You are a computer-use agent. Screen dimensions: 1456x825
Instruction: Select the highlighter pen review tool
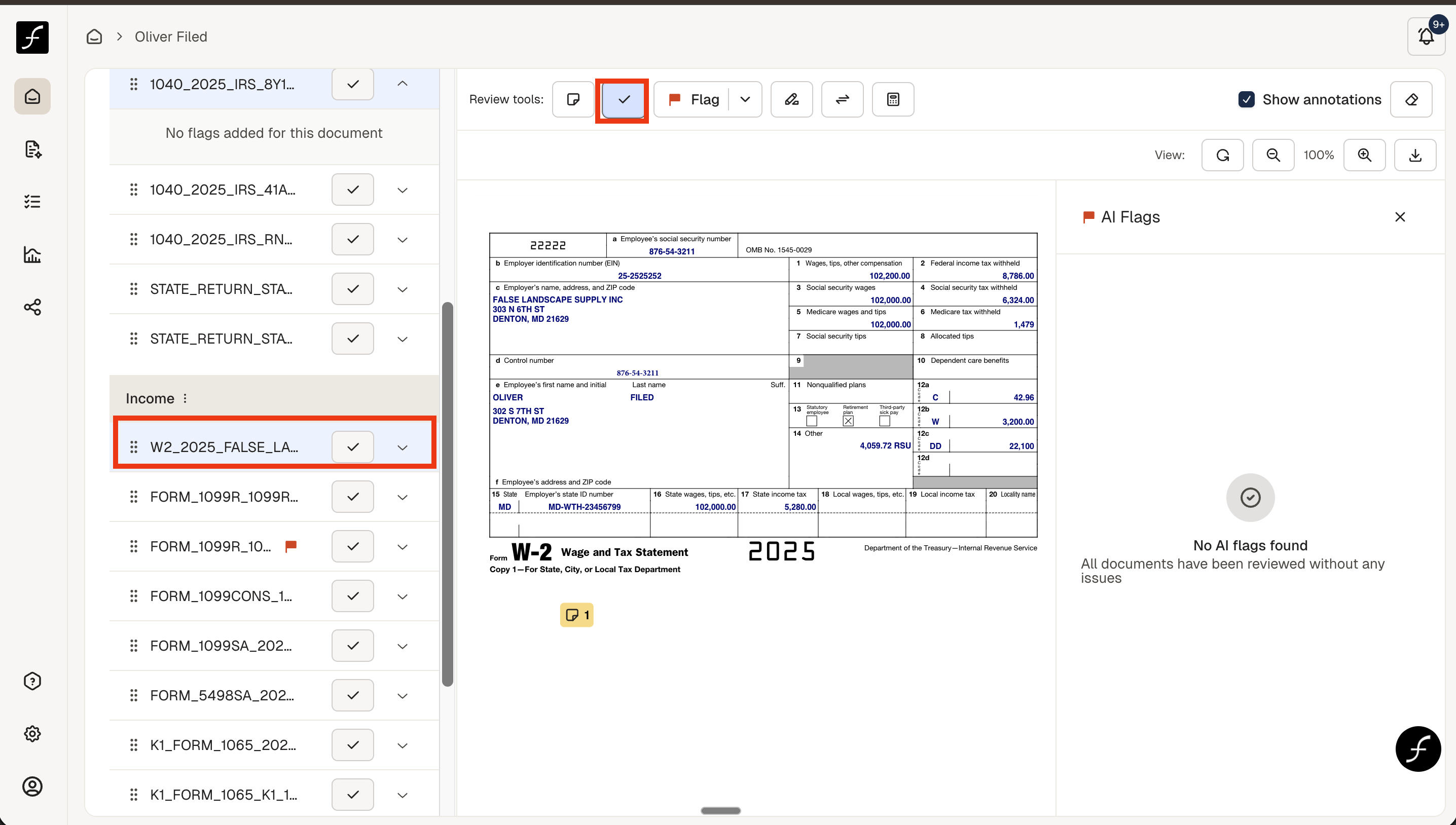pos(792,99)
